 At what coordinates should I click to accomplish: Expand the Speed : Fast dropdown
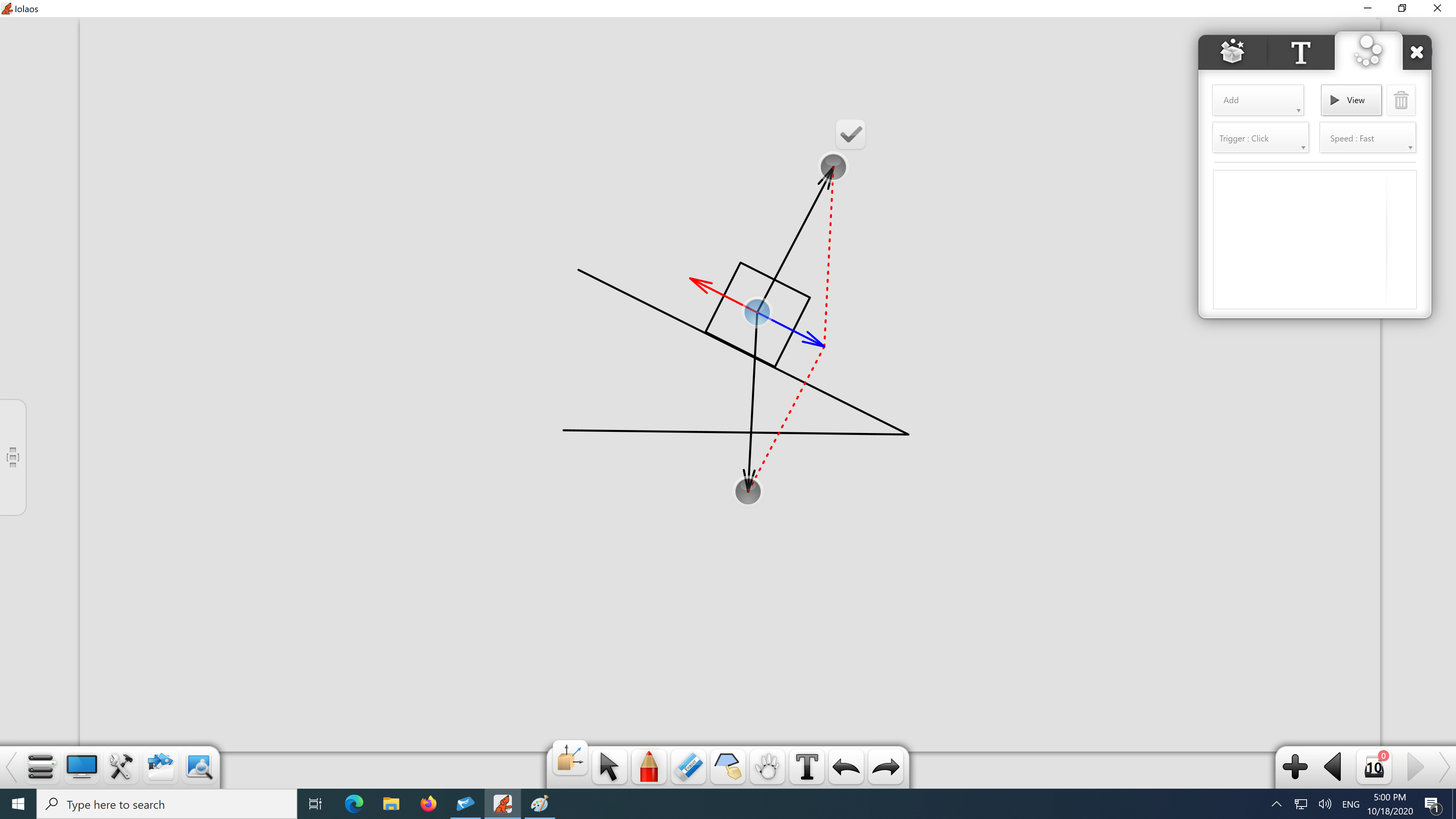[1367, 138]
